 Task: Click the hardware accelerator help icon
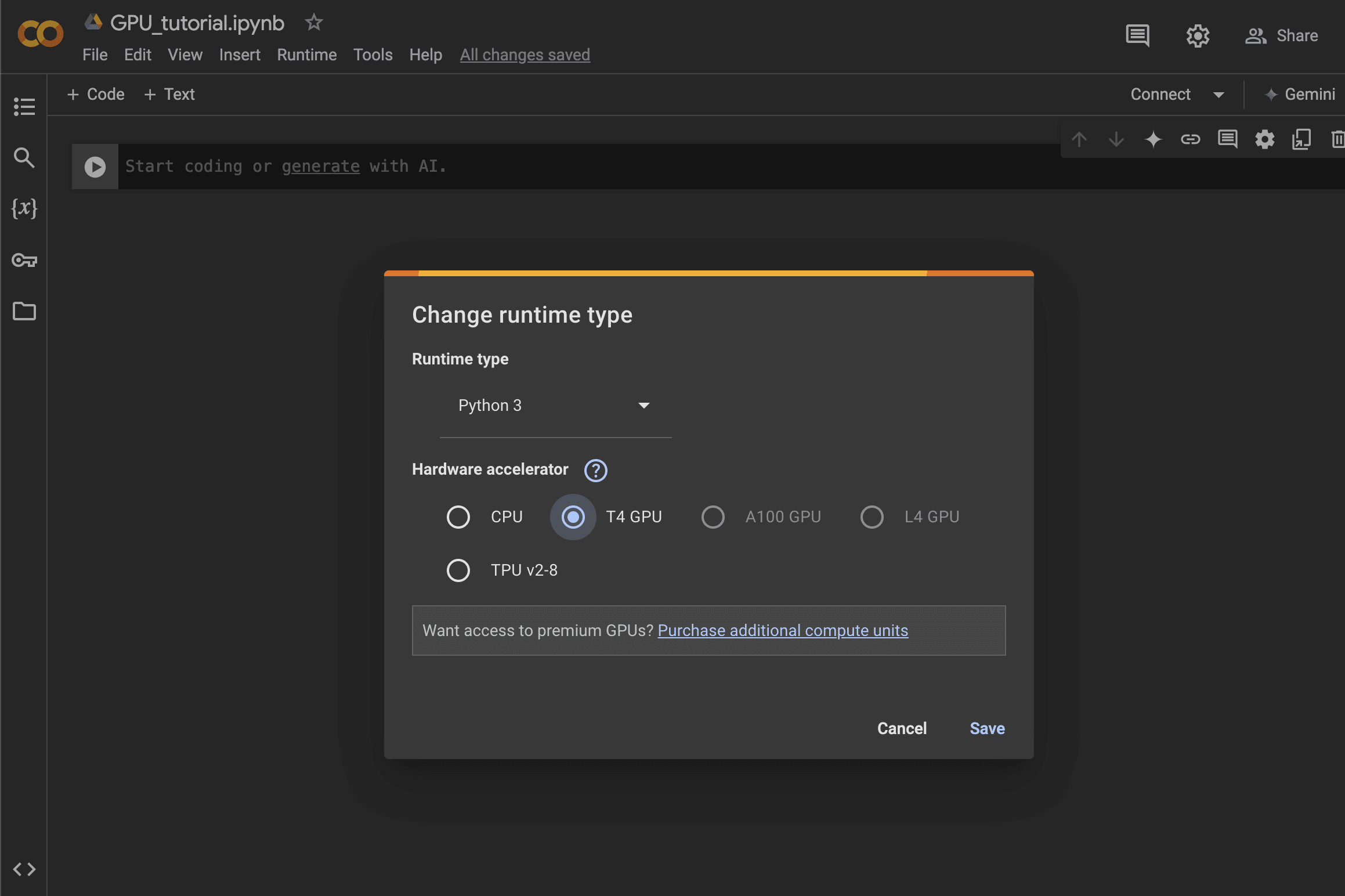[595, 470]
